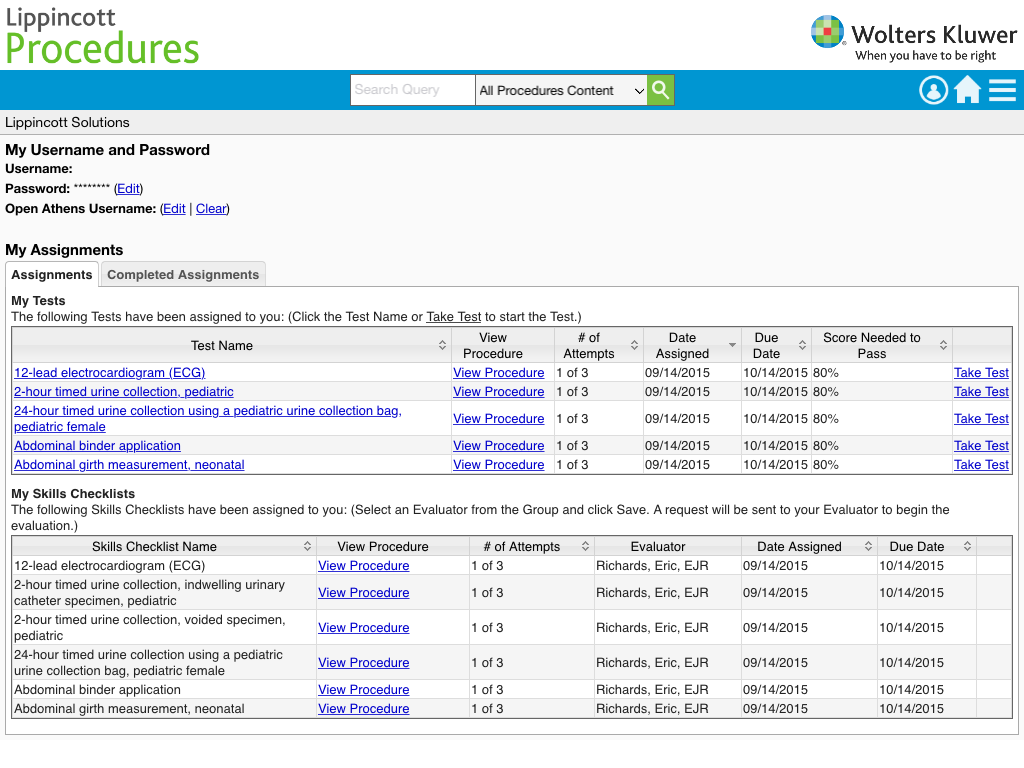Open the 12-lead electrocardiogram (ECG) test
The image size is (1024, 768).
click(109, 373)
